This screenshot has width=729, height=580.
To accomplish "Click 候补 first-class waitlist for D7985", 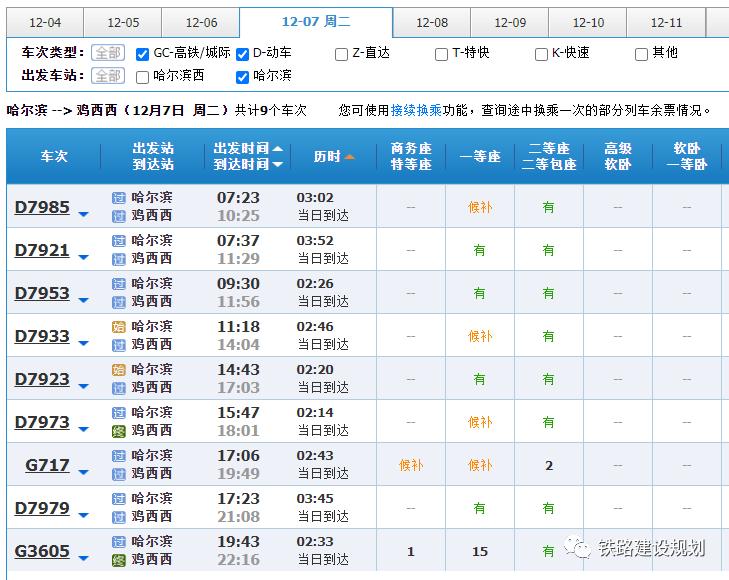I will click(480, 207).
